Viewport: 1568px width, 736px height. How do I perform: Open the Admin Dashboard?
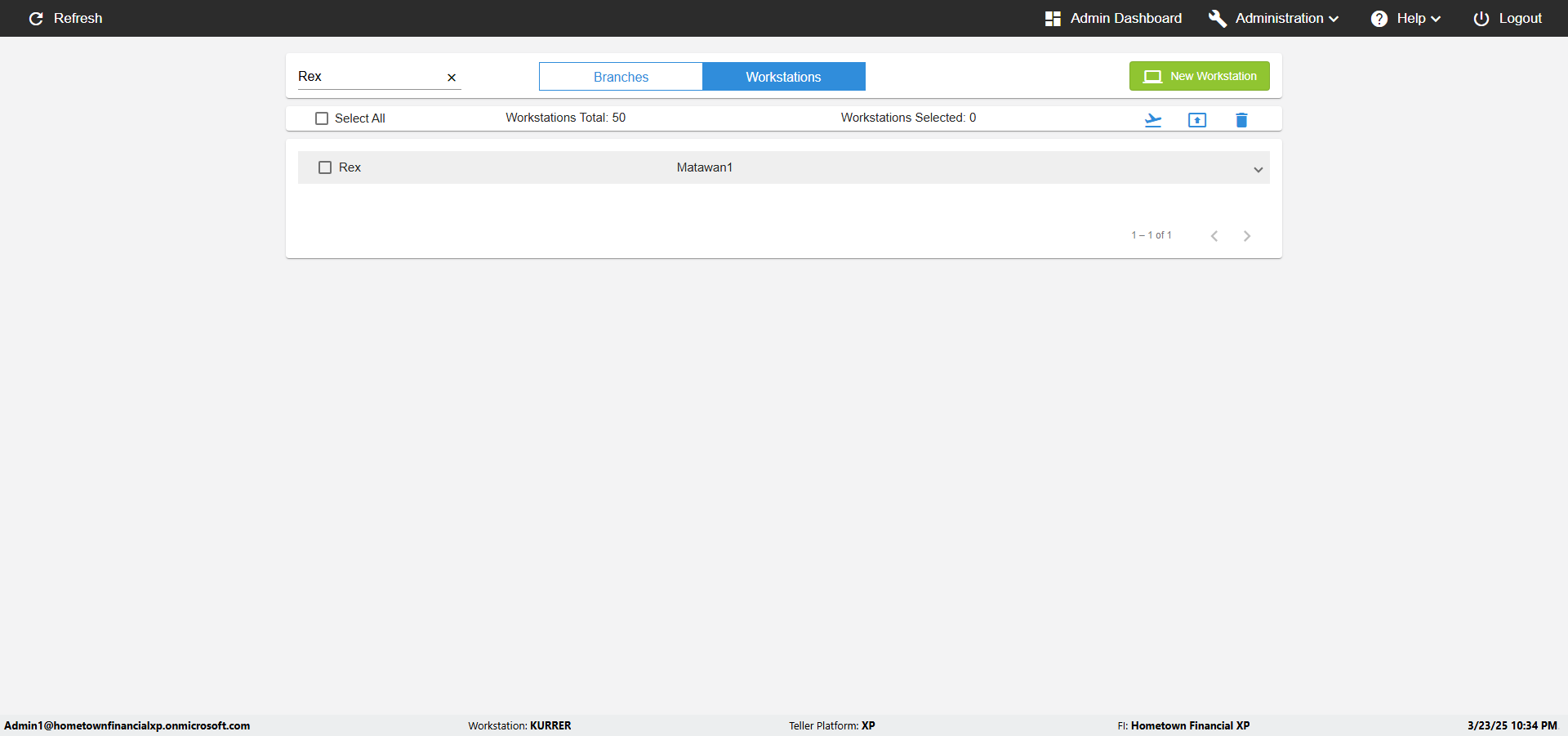pos(1113,18)
